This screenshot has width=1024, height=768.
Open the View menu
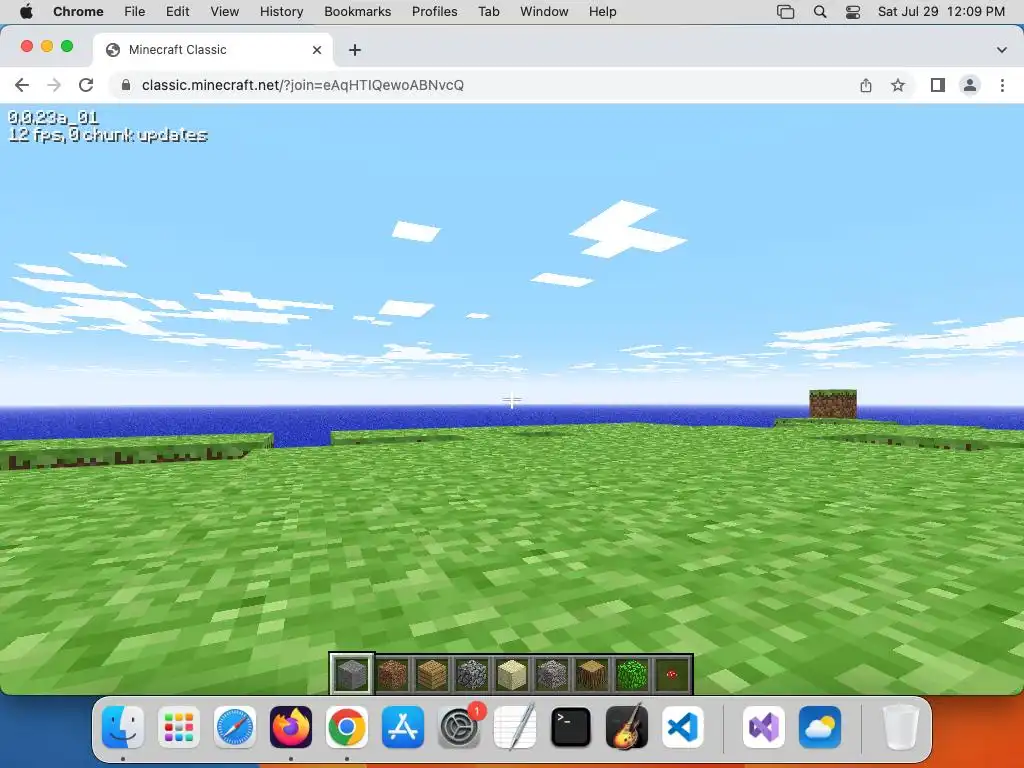pyautogui.click(x=225, y=11)
